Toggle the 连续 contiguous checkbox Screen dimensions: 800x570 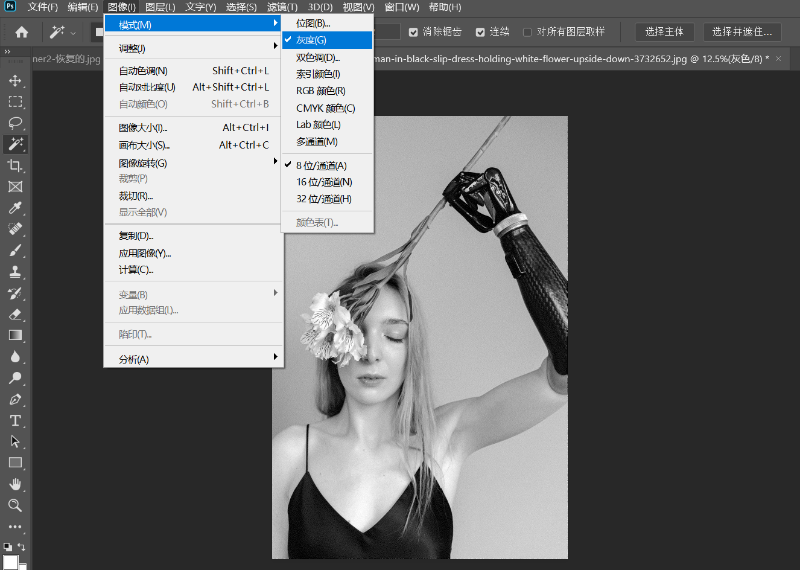tap(480, 32)
